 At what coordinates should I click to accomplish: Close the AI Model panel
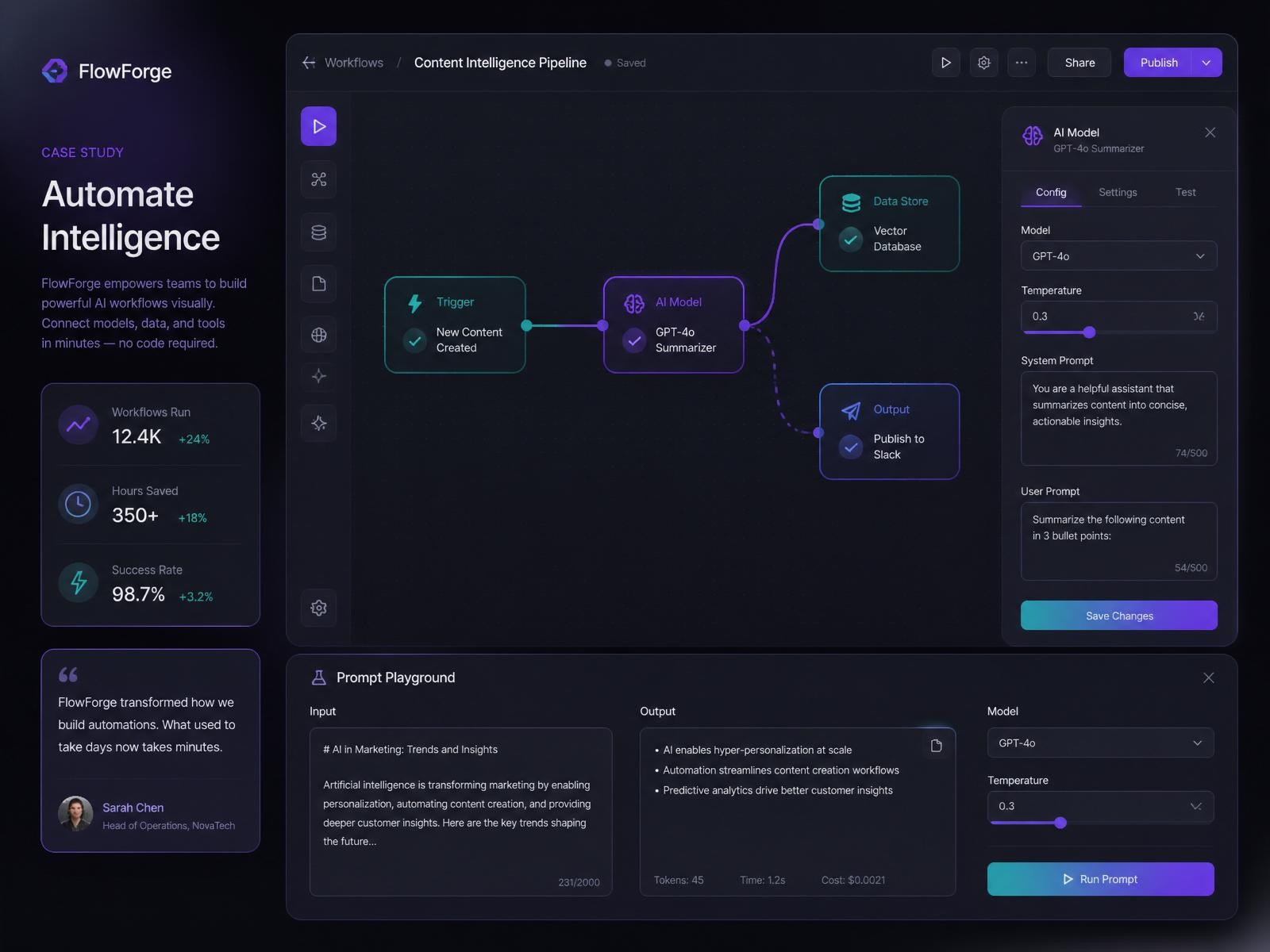1210,132
